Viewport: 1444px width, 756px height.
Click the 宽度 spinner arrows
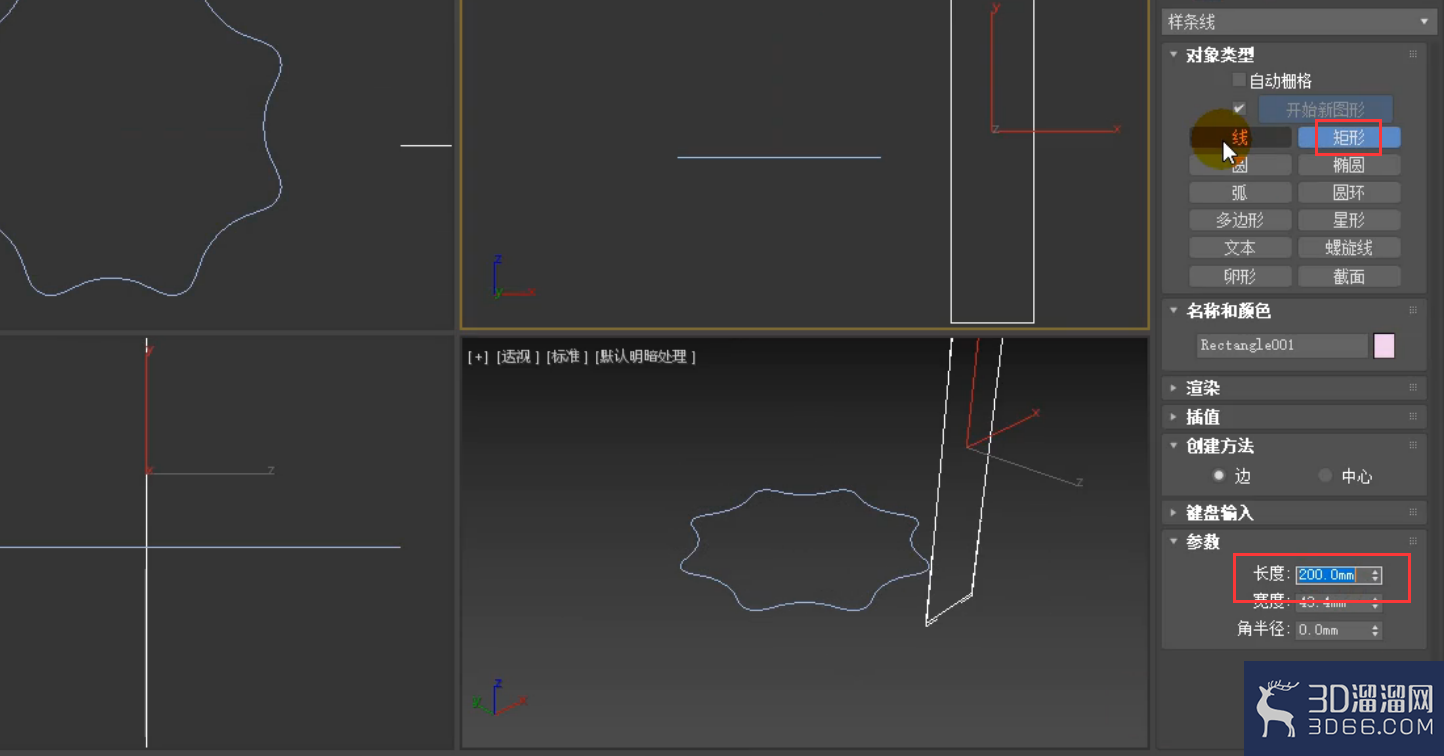tap(1375, 603)
